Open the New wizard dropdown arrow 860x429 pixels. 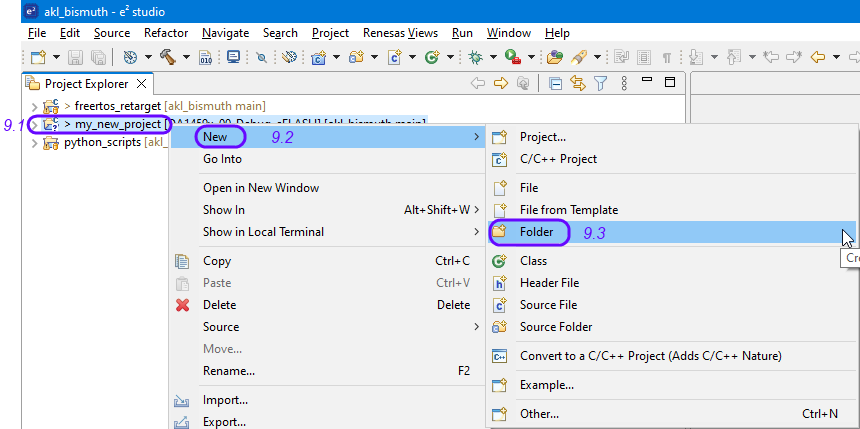point(56,57)
